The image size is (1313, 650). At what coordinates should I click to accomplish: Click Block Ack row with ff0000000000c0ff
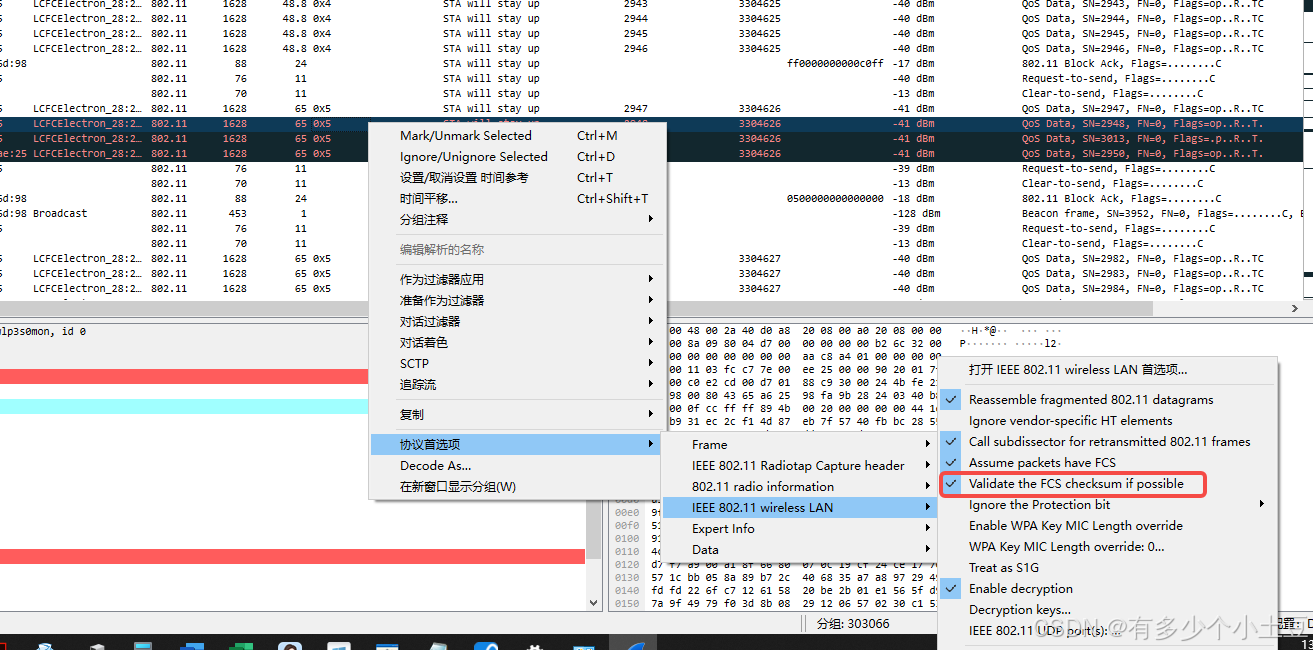tap(652, 64)
